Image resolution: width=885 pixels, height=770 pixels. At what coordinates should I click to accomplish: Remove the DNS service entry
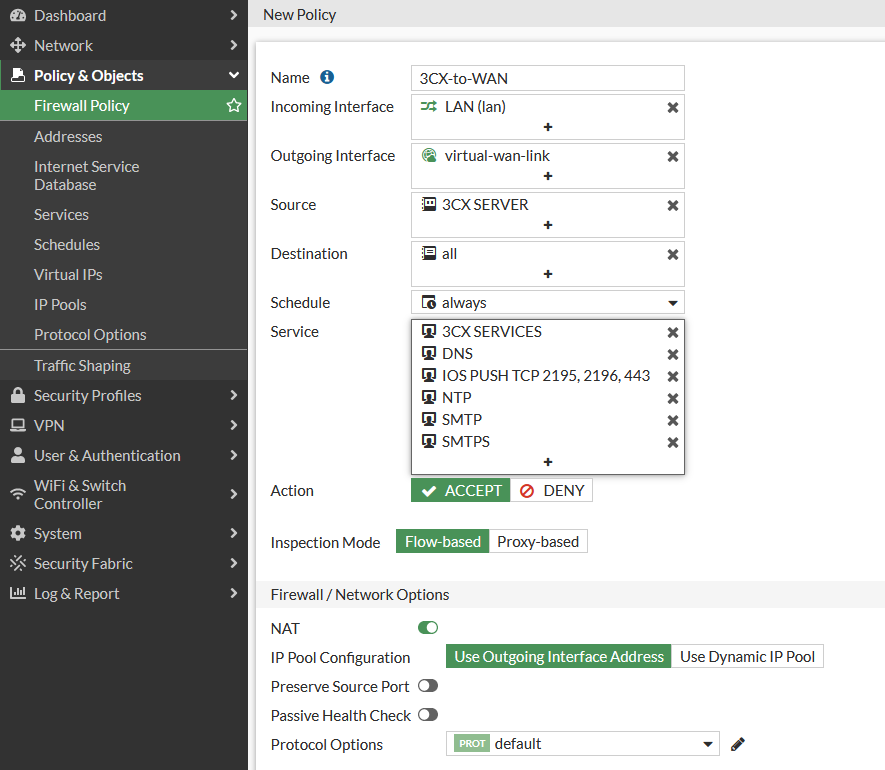click(672, 354)
